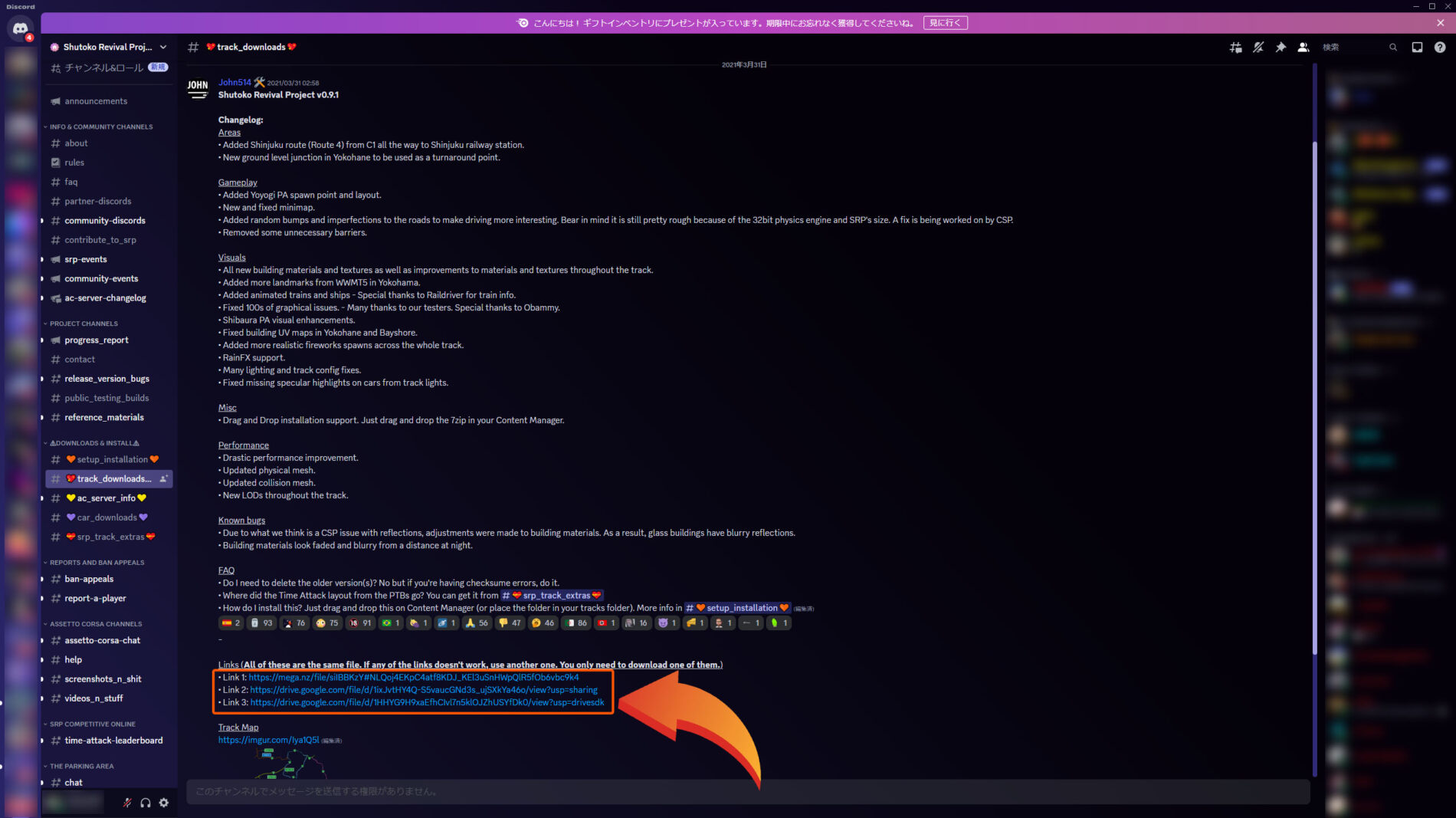The width and height of the screenshot is (1456, 818).
Task: Toggle reaction with count 86
Action: 576,623
